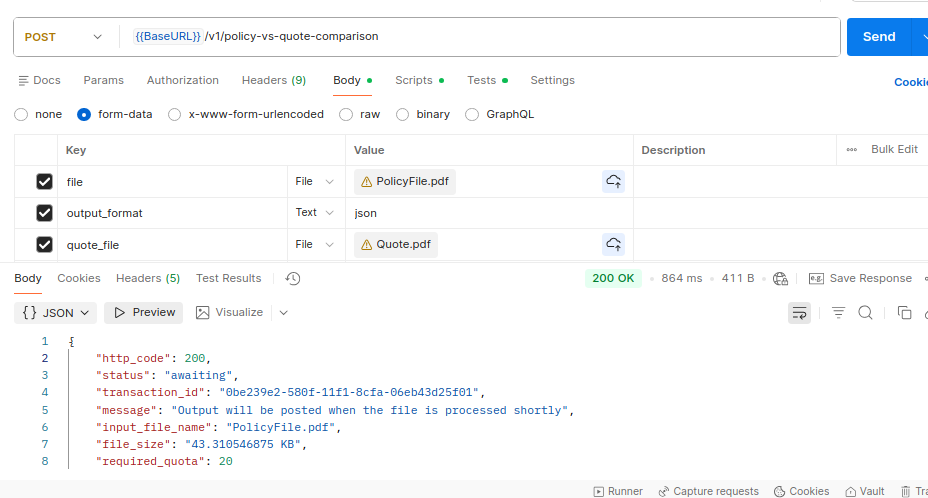Open the Vault from the status bar

pyautogui.click(x=865, y=491)
